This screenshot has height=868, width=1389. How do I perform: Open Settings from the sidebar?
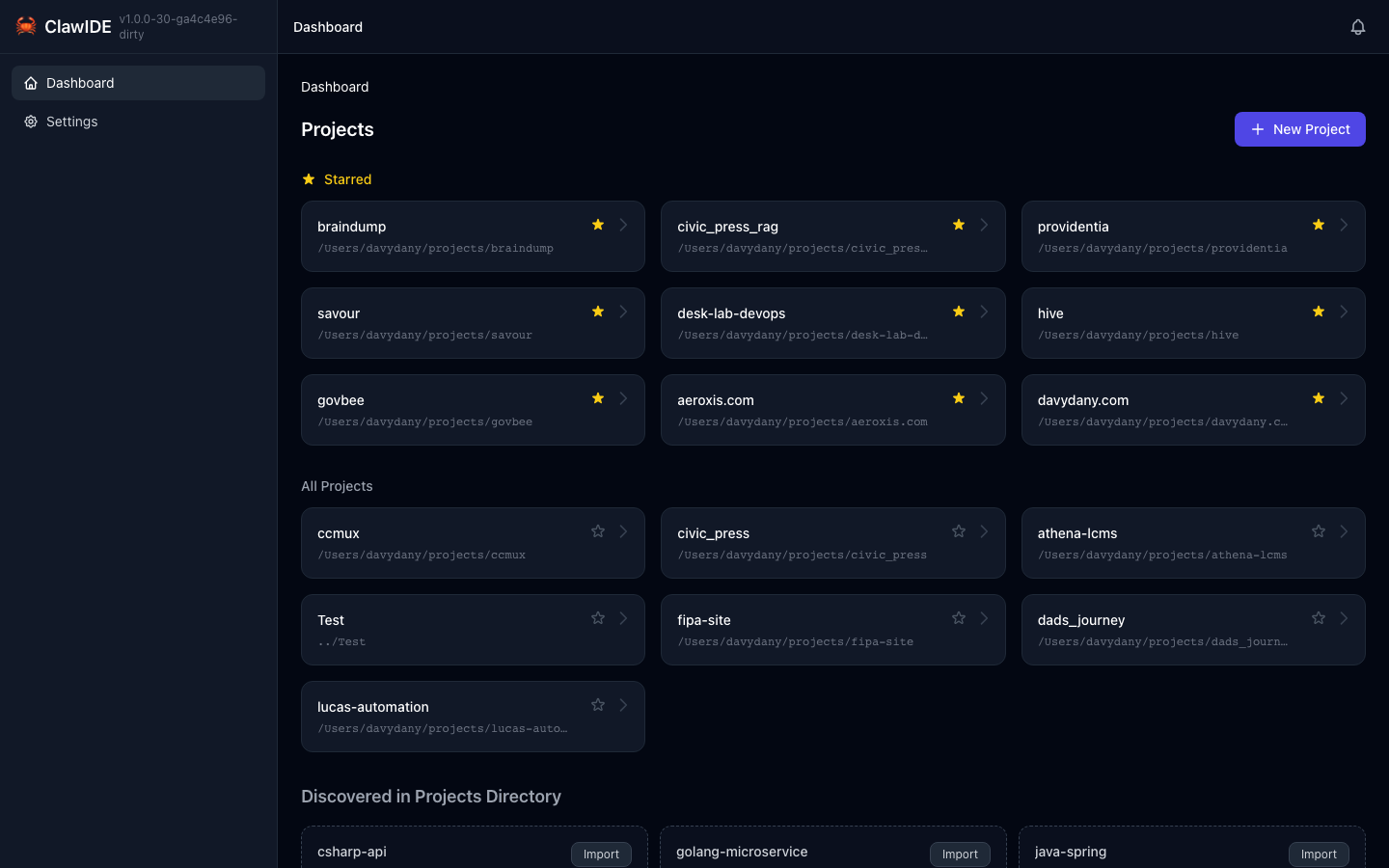(x=71, y=122)
